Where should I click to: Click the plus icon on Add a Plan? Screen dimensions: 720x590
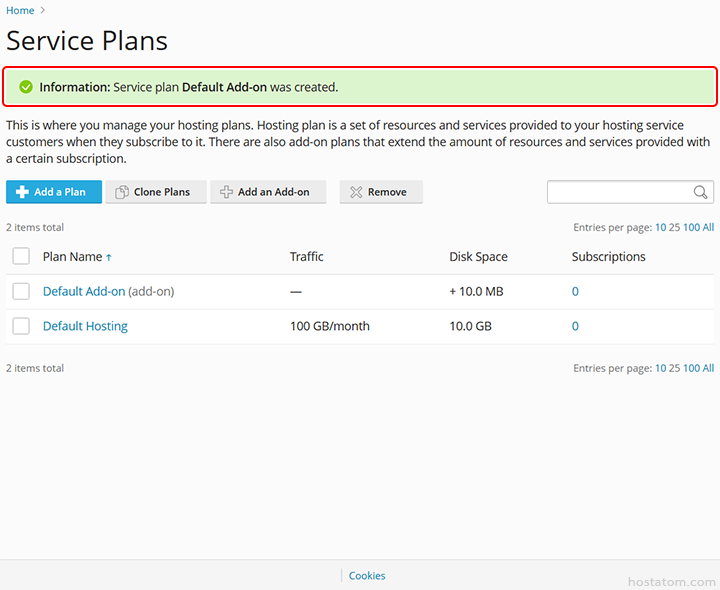(x=22, y=192)
